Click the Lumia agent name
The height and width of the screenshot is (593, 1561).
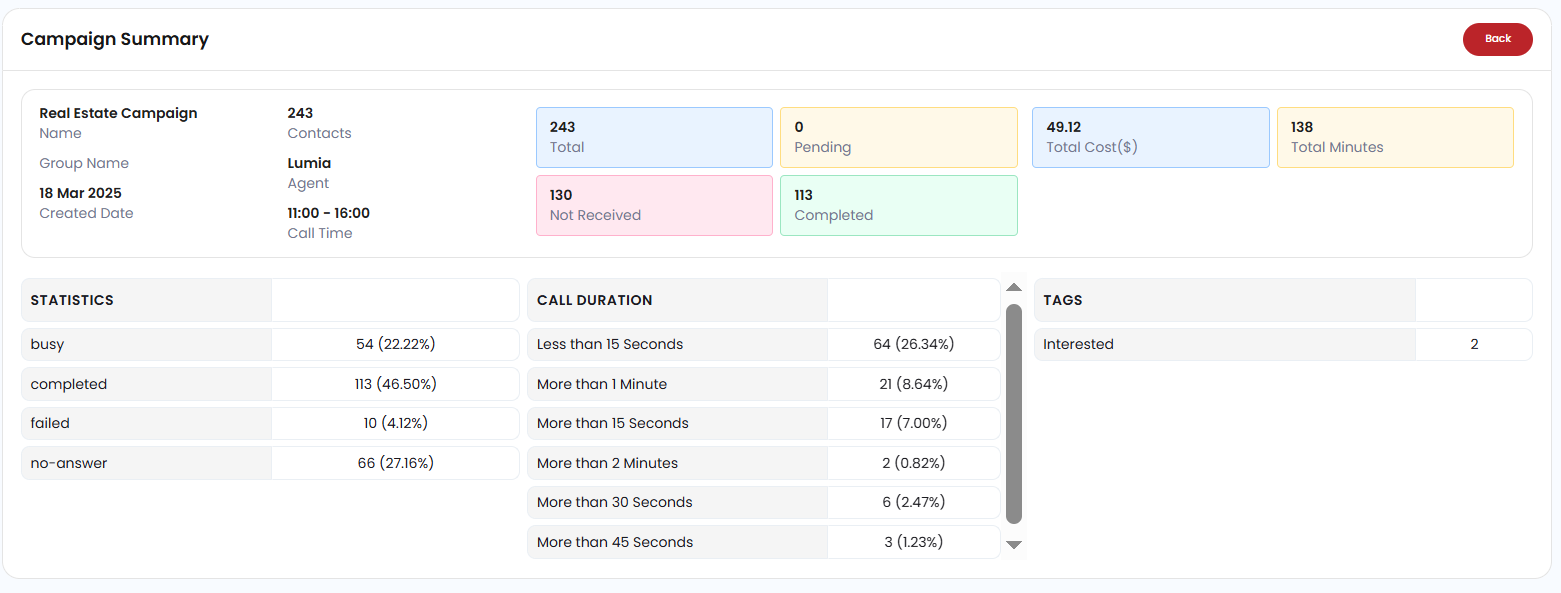pos(309,163)
